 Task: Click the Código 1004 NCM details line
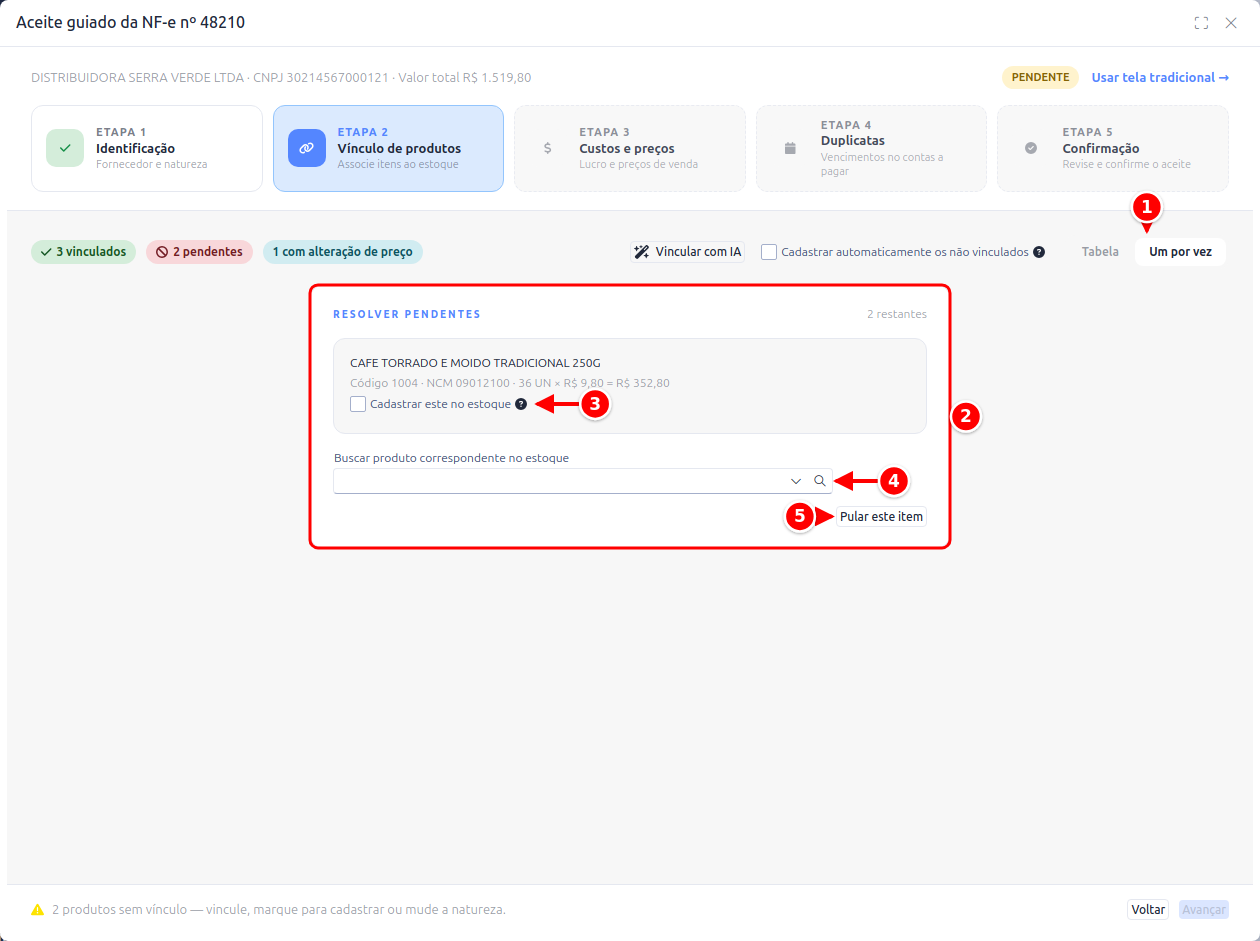(x=510, y=383)
